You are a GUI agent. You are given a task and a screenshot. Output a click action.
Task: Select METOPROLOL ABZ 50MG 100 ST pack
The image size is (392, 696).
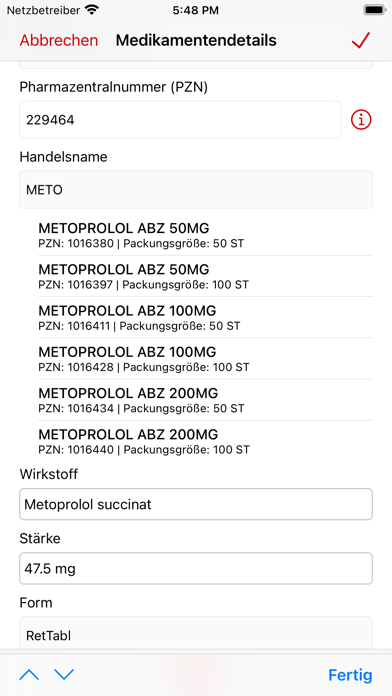coord(205,277)
